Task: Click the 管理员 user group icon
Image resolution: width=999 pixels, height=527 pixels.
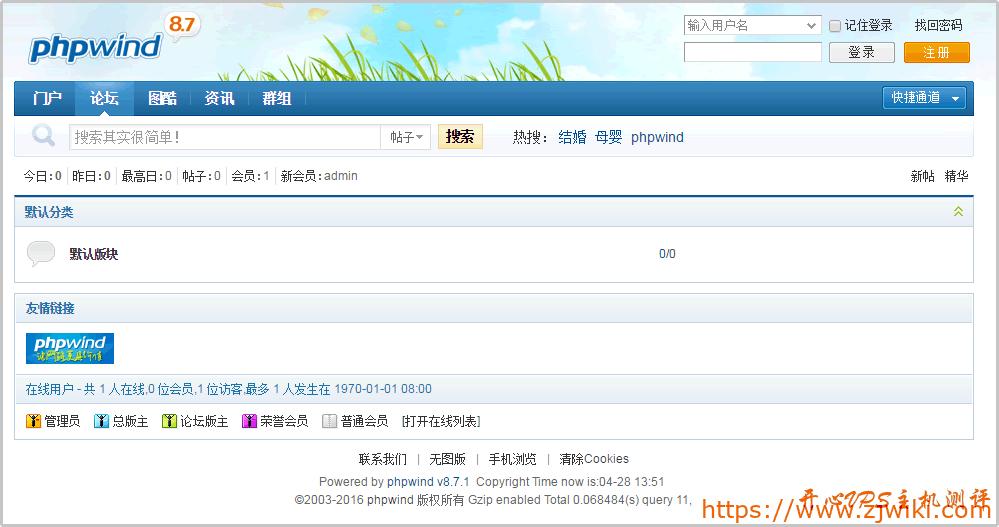Action: coord(33,422)
